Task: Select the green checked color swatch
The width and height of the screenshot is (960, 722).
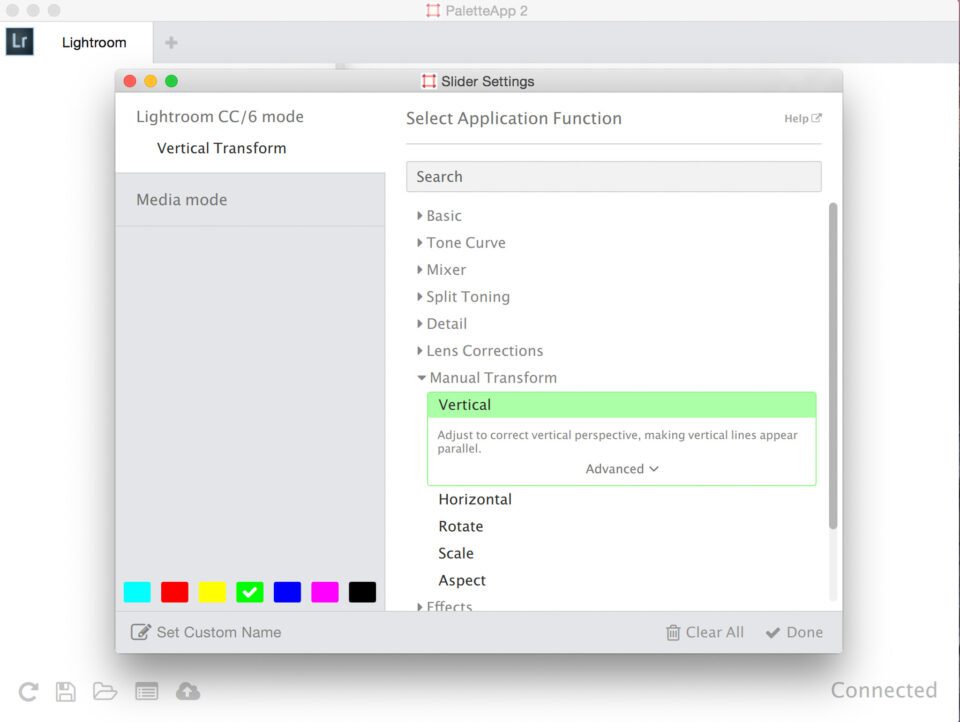Action: (x=250, y=592)
